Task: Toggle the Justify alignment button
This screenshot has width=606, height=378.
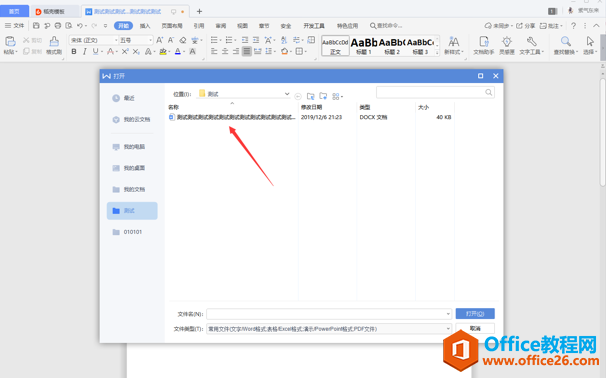Action: coord(247,51)
